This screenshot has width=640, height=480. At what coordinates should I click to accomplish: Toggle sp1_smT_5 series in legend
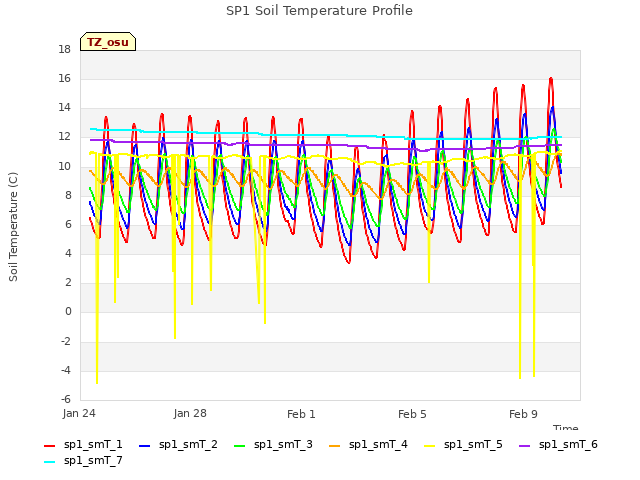[x=463, y=445]
